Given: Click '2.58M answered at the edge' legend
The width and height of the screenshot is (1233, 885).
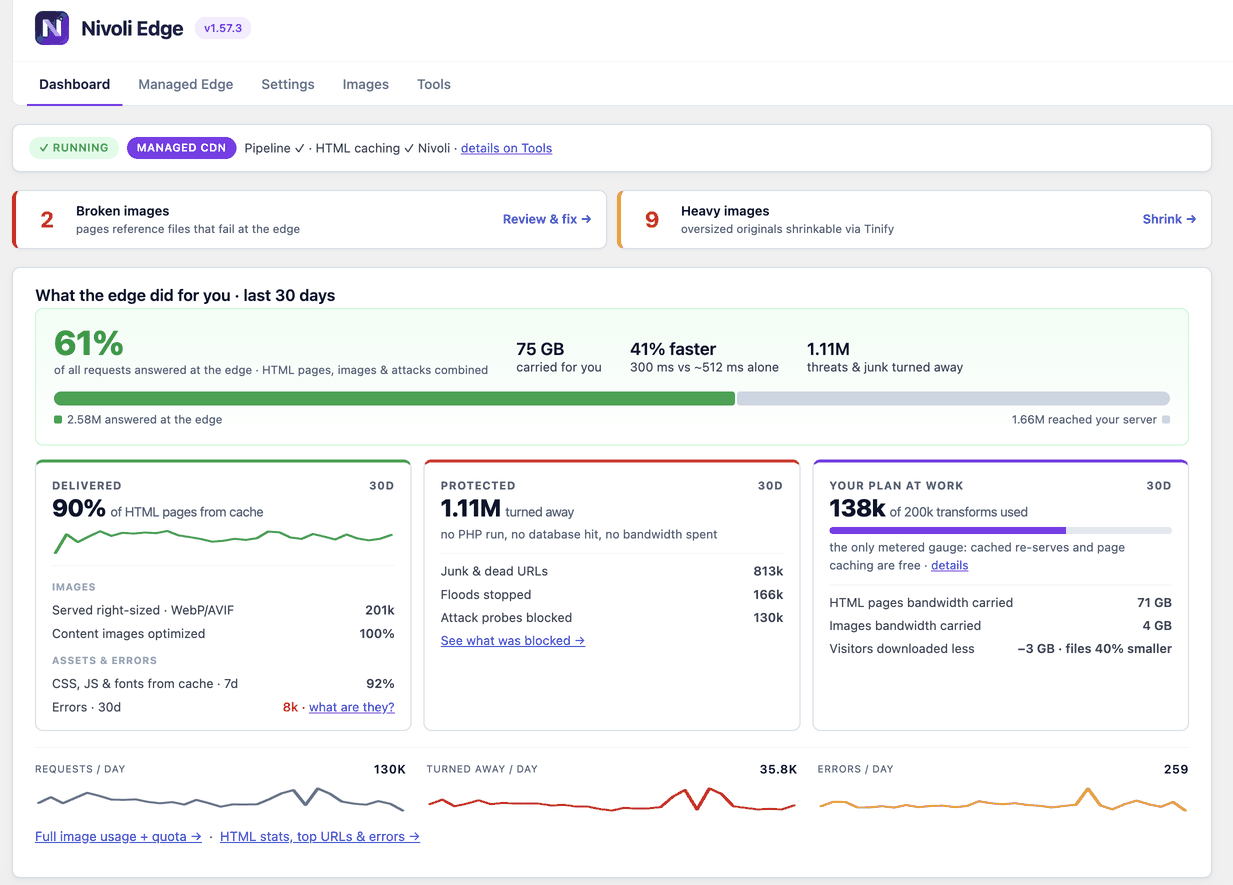Looking at the screenshot, I should pos(138,420).
